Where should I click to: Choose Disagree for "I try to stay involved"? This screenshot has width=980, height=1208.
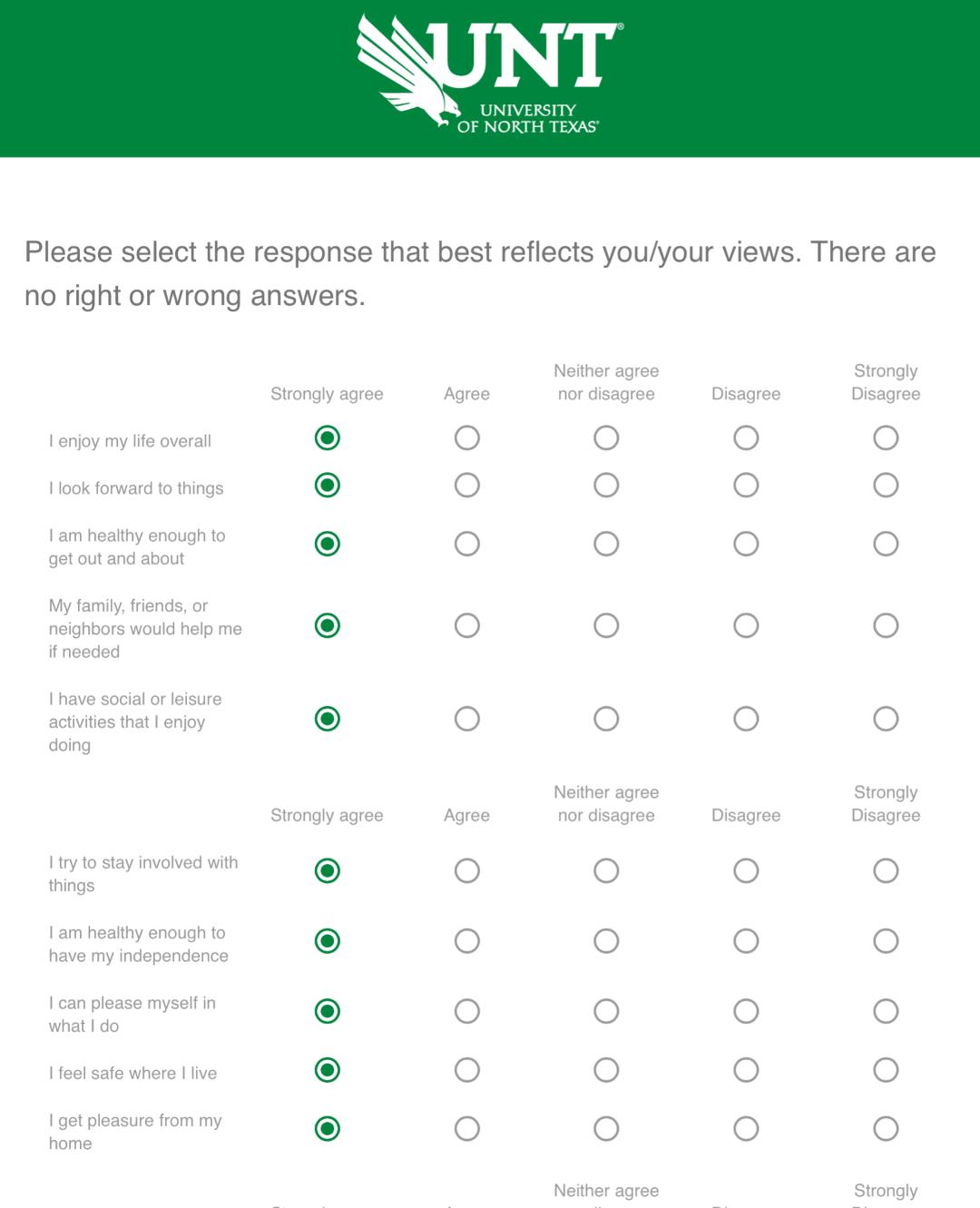[x=746, y=871]
